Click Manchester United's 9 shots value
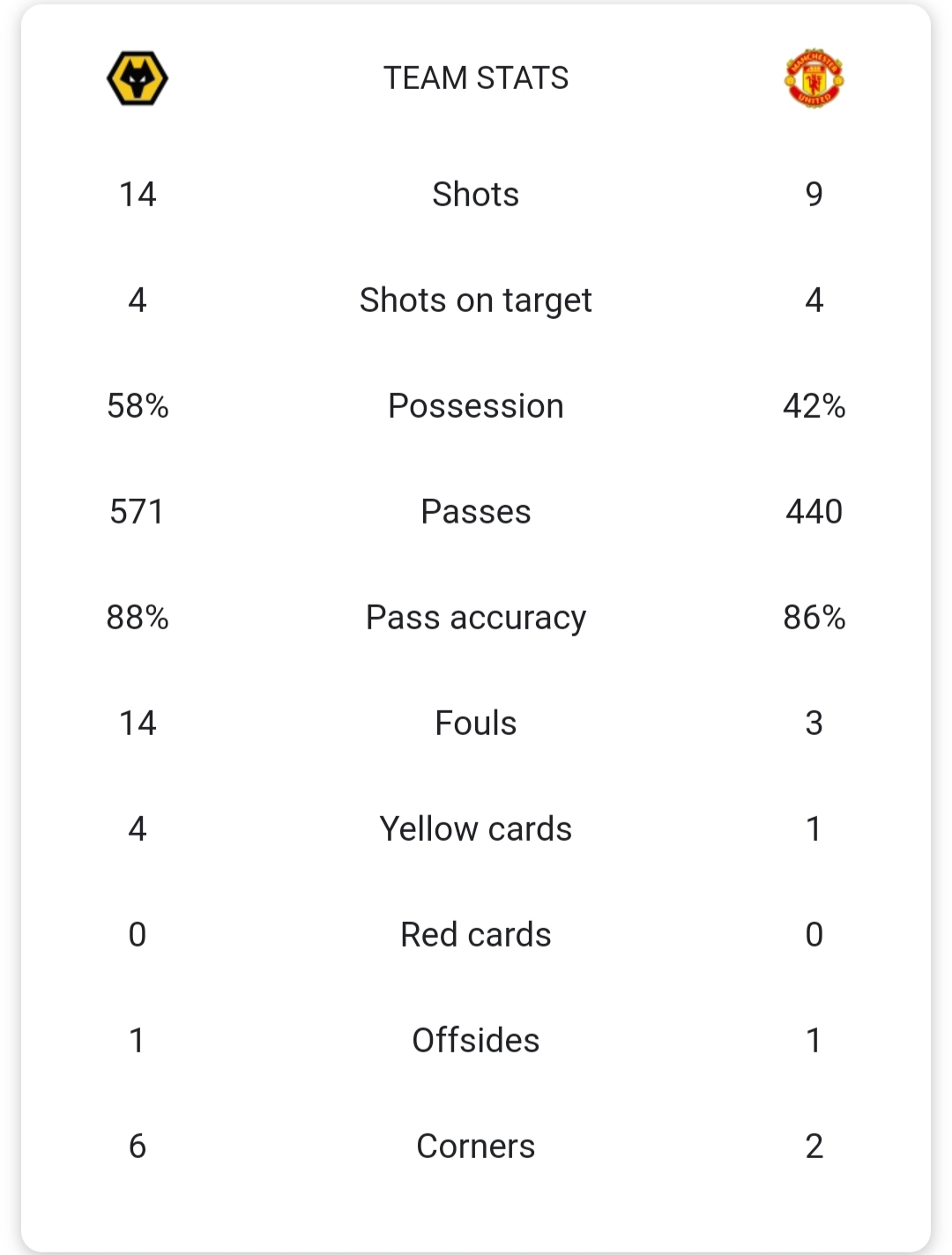Image resolution: width=952 pixels, height=1255 pixels. coord(814,194)
